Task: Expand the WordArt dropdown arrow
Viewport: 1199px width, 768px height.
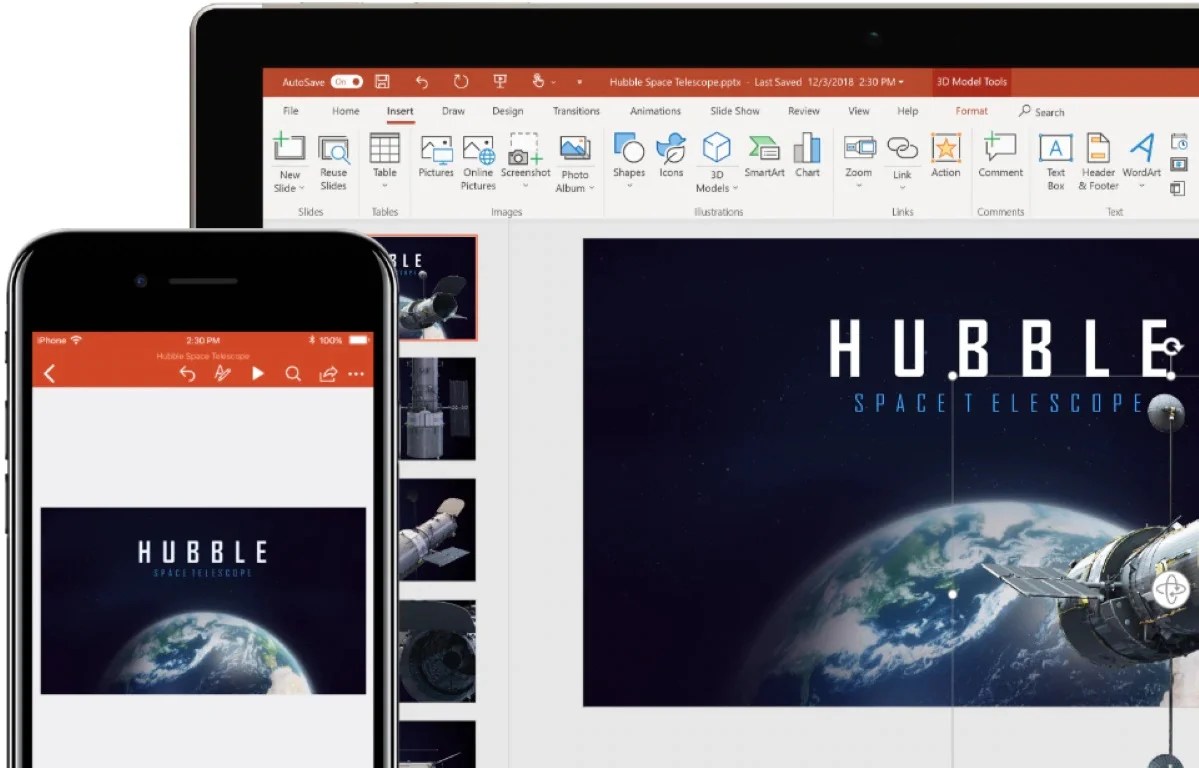Action: 1142,186
